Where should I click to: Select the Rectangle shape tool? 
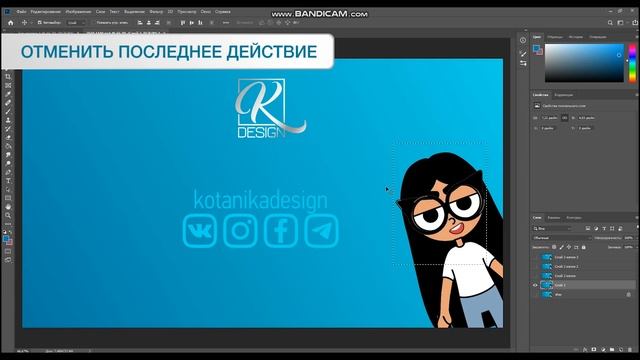8,198
